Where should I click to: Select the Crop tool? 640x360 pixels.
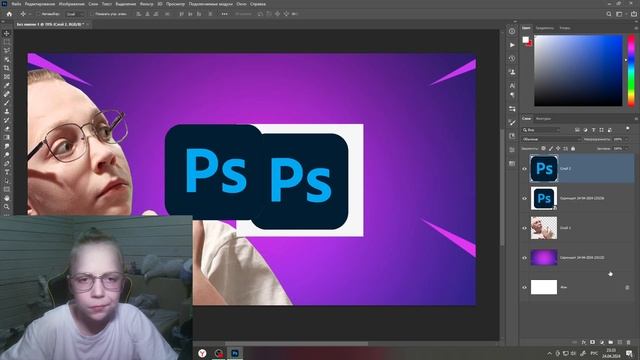[x=7, y=68]
